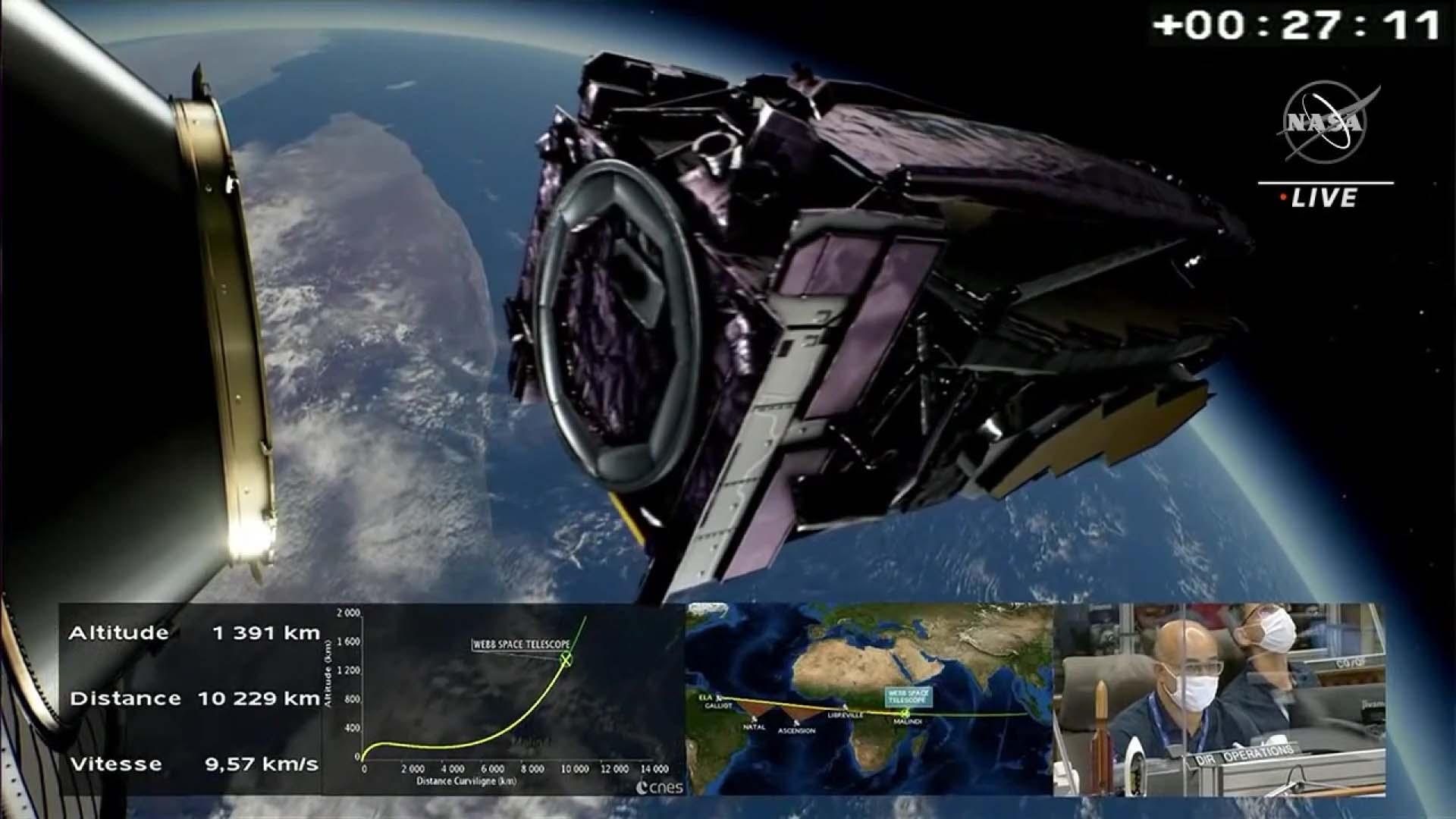Click the Webb Space Telescope label on map
The width and height of the screenshot is (1456, 819).
[x=908, y=696]
